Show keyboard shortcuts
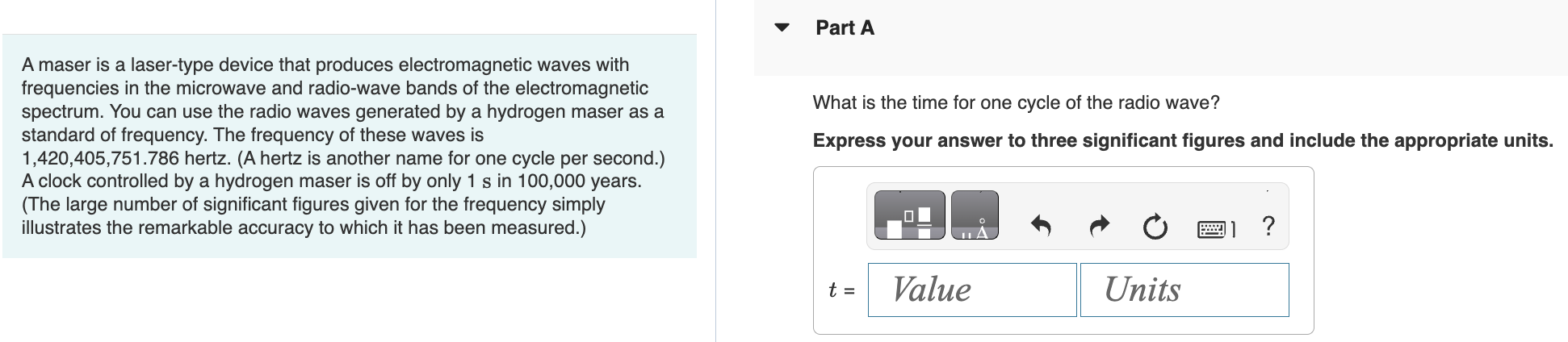Screen dimensions: 1568x342 pyautogui.click(x=1214, y=230)
